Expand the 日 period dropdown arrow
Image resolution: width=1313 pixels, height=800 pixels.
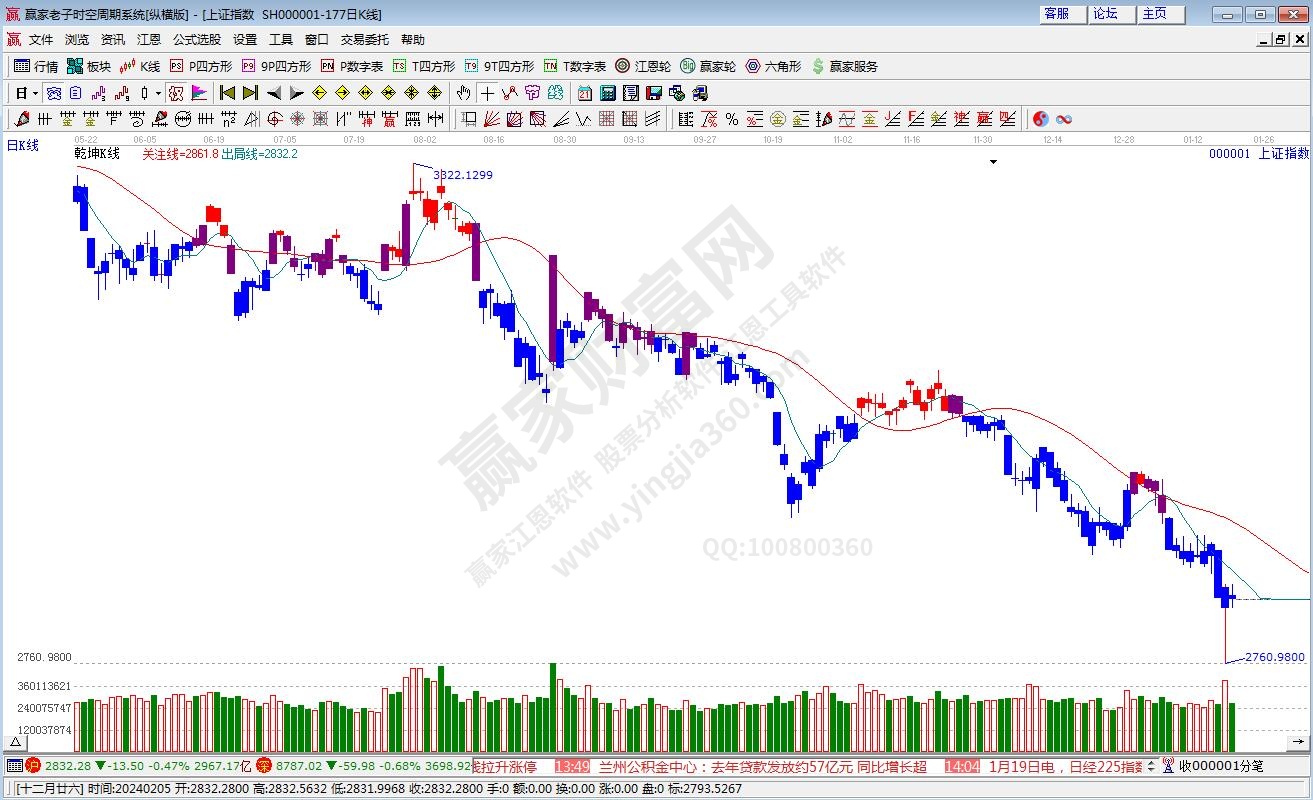click(x=35, y=93)
